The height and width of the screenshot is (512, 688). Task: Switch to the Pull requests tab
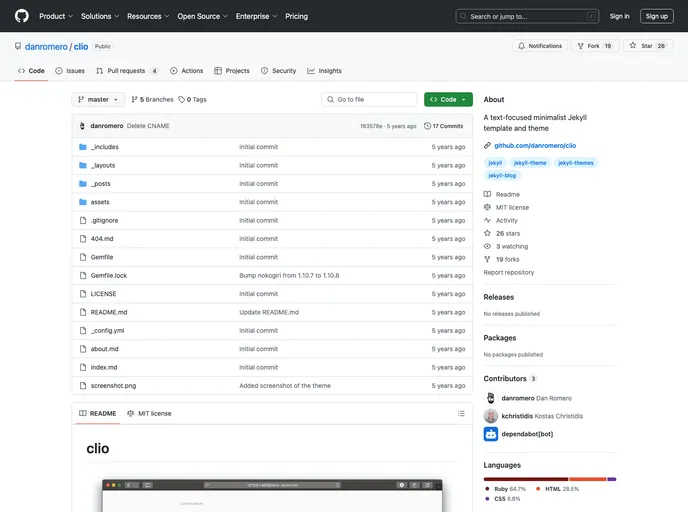[x=127, y=71]
